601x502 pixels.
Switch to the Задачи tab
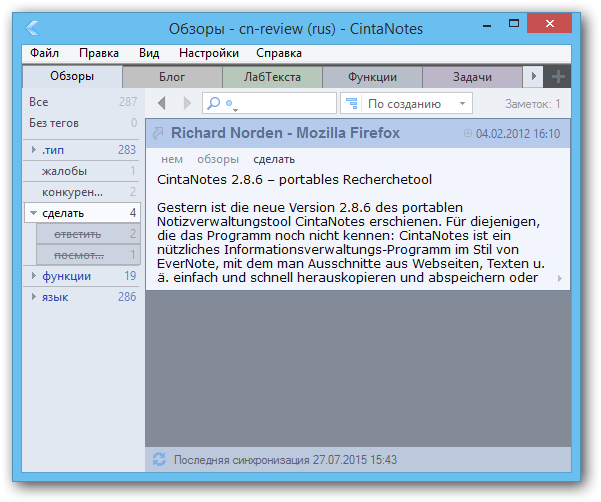tap(472, 77)
